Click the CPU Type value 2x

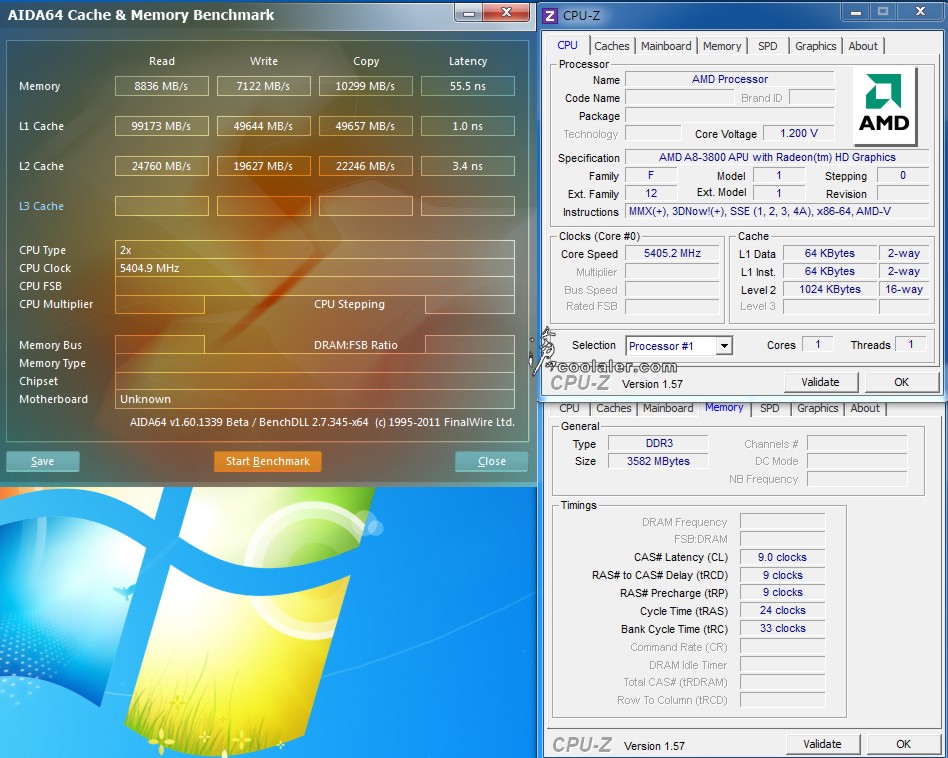(x=315, y=250)
